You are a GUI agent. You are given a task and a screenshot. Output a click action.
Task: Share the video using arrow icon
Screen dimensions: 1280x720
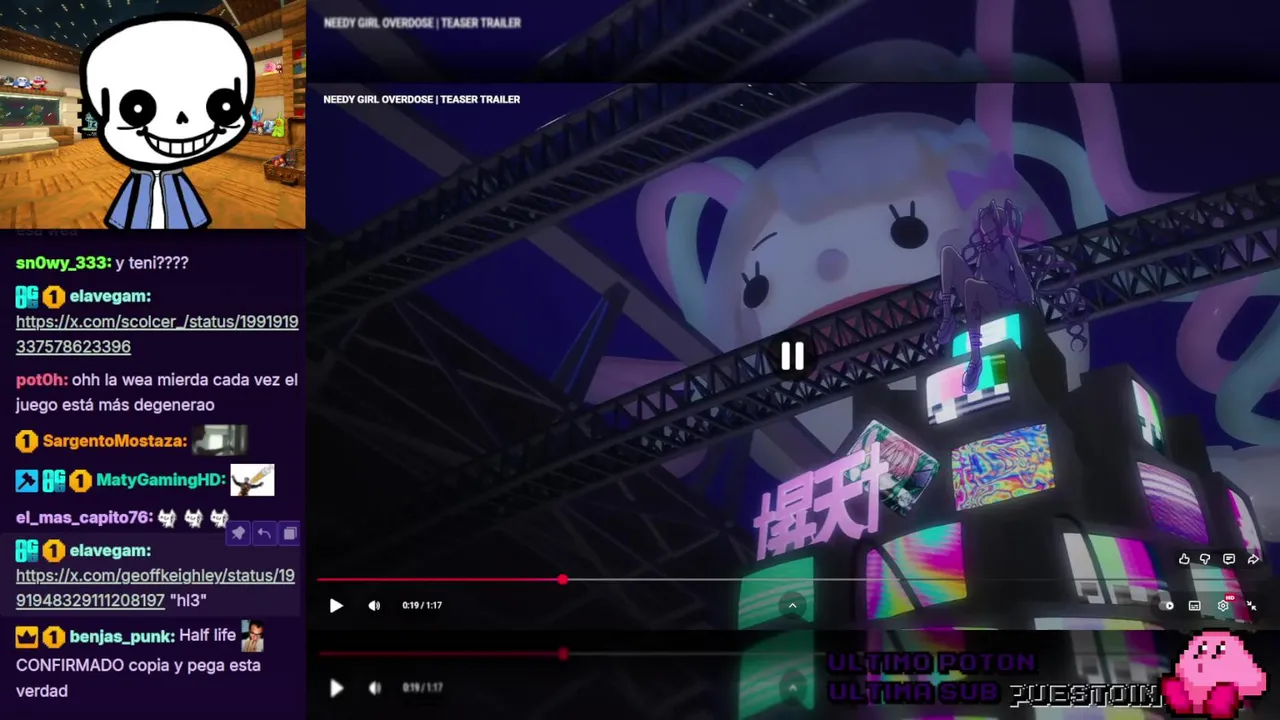pos(1253,559)
